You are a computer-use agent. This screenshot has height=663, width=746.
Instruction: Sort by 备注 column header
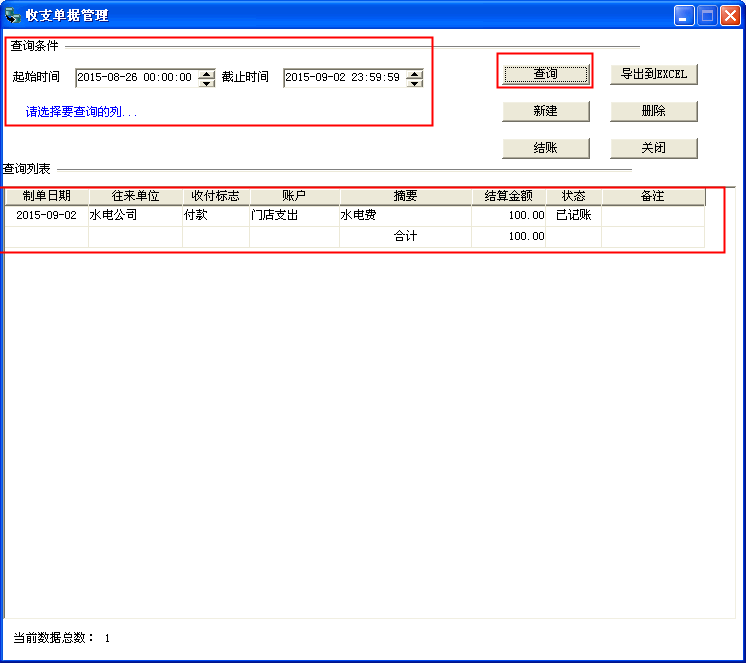pos(653,196)
